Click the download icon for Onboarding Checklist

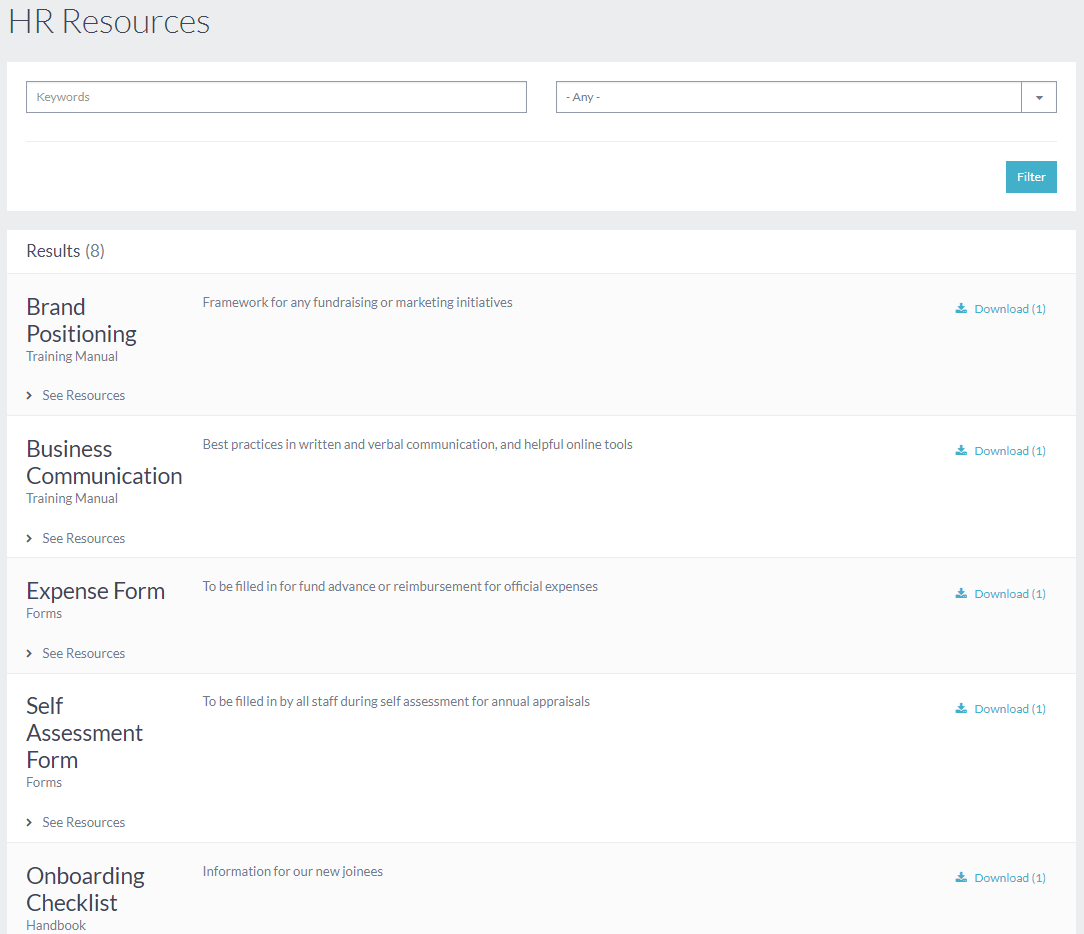click(961, 877)
